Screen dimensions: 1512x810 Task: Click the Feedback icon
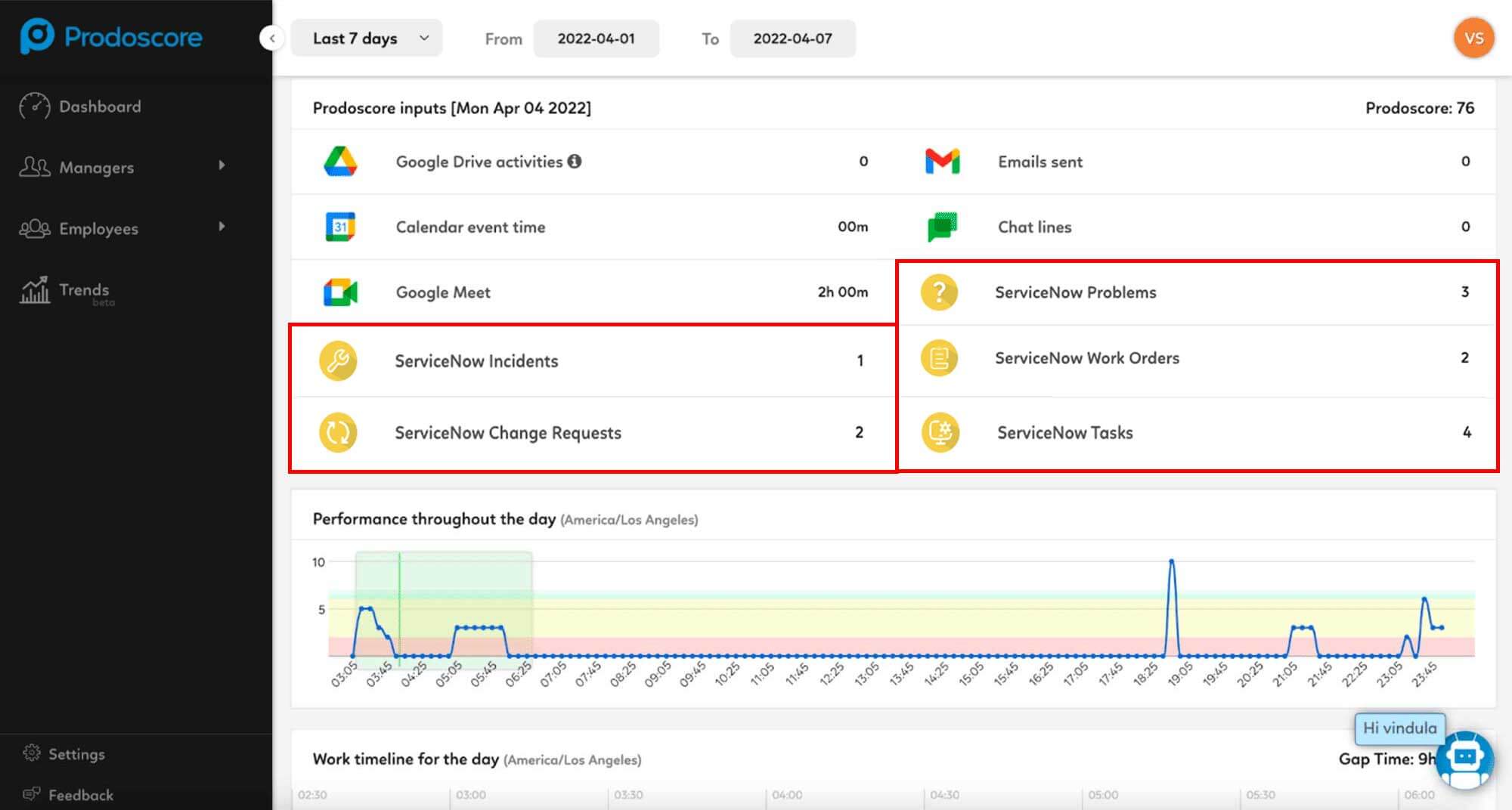32,794
